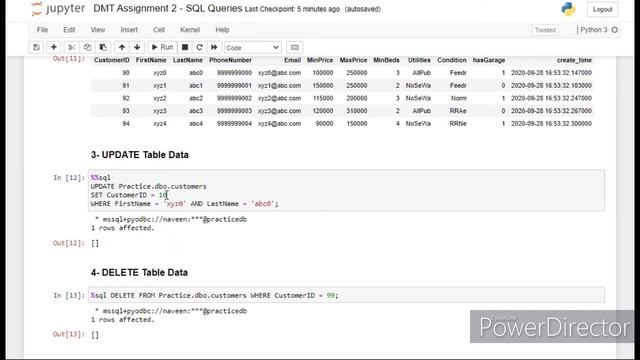The width and height of the screenshot is (640, 360).
Task: Copy selected cells icon
Action: [x=87, y=47]
